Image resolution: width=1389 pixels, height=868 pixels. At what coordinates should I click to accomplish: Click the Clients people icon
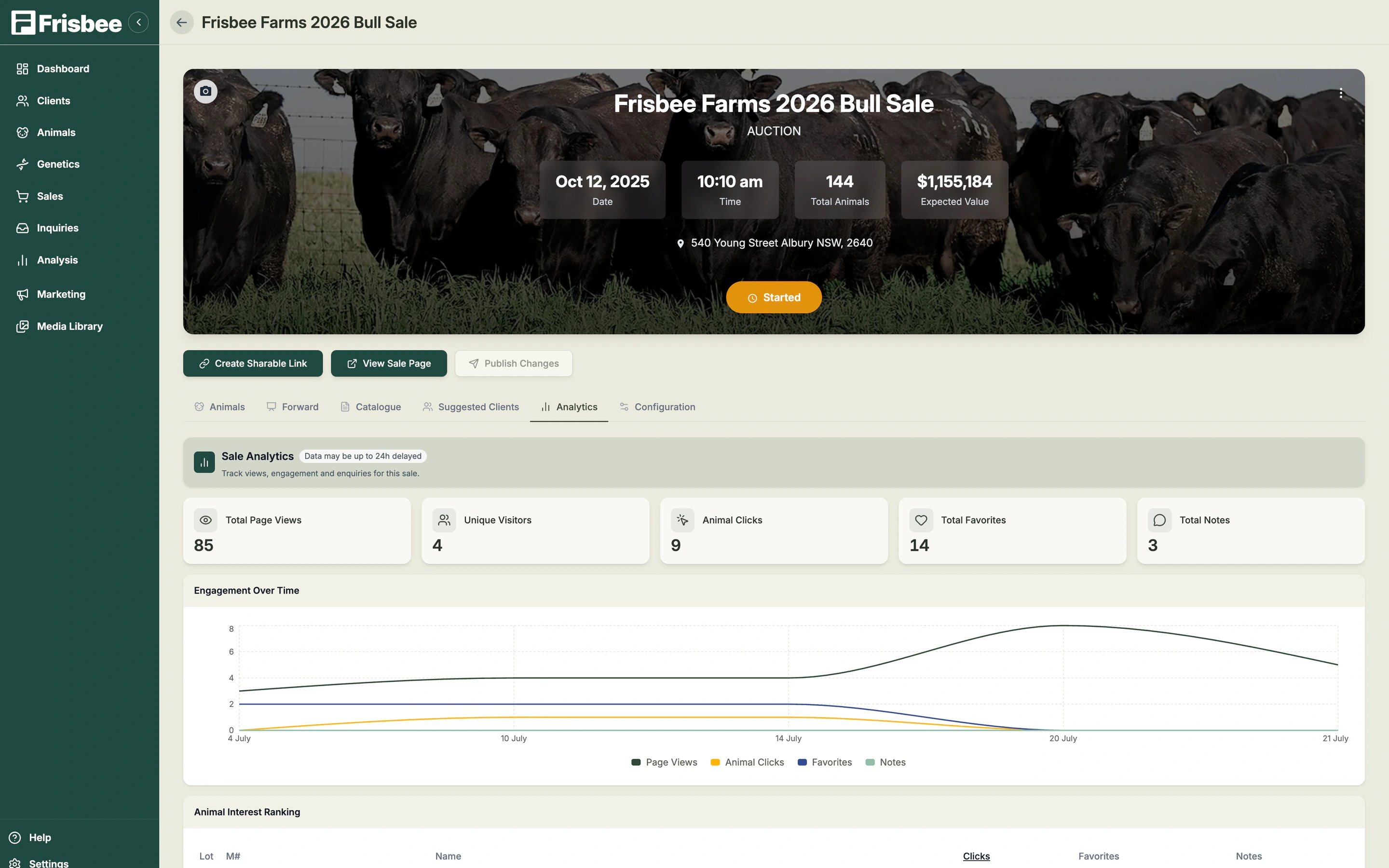[x=22, y=101]
